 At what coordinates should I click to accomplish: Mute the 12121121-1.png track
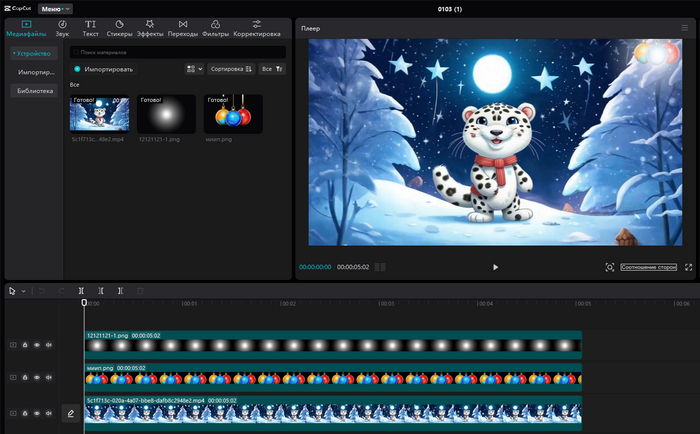[49, 345]
